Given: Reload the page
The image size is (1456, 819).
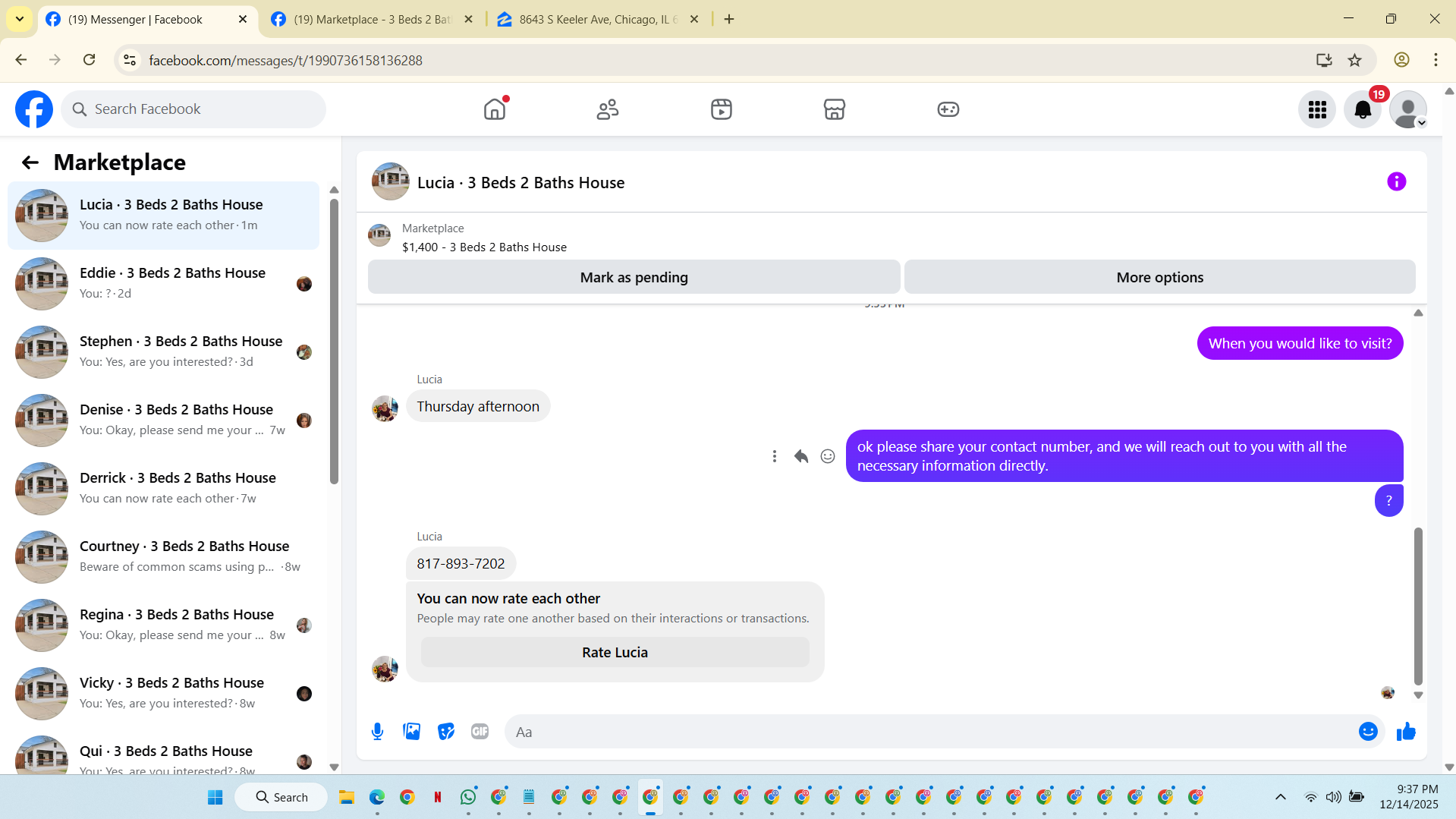Looking at the screenshot, I should pos(89,60).
